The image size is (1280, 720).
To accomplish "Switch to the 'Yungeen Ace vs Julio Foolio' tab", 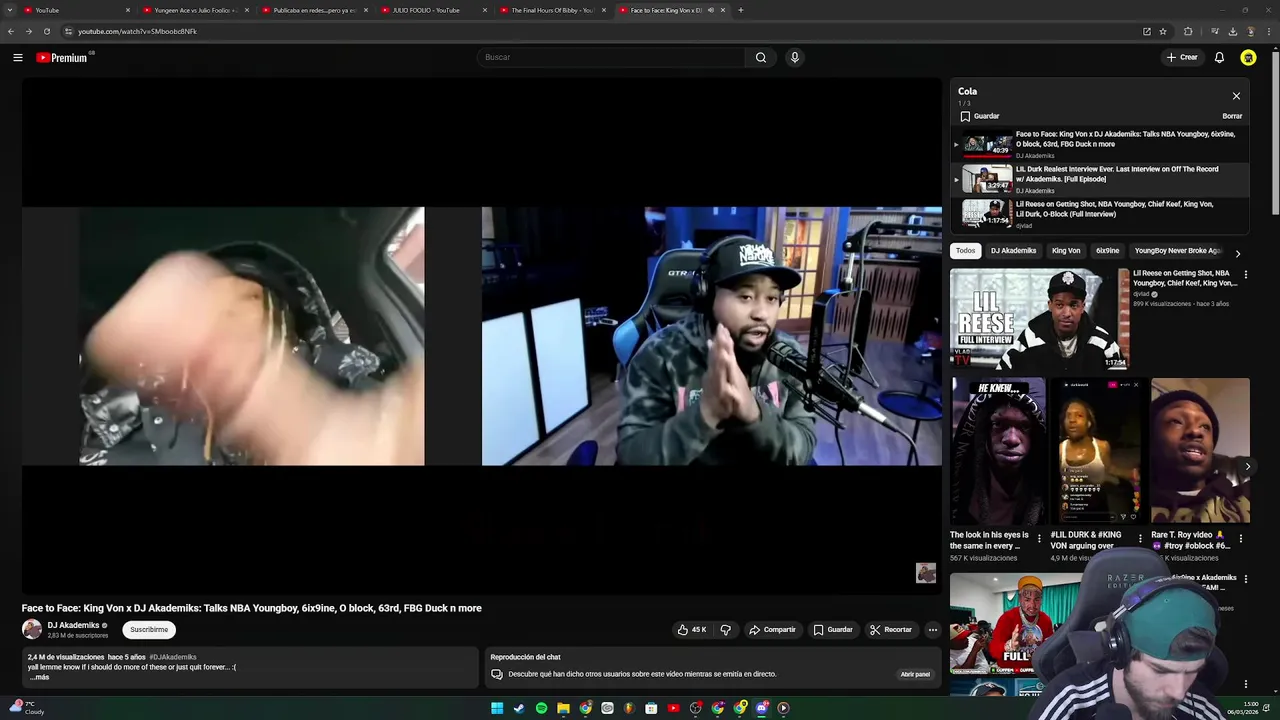I will pyautogui.click(x=195, y=10).
